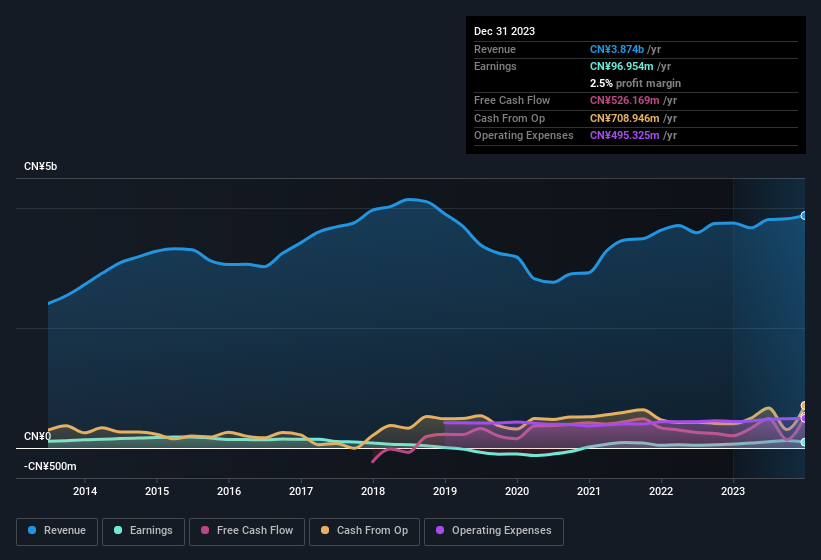Click the 2018 x-axis label
This screenshot has height=560, width=821.
373,491
